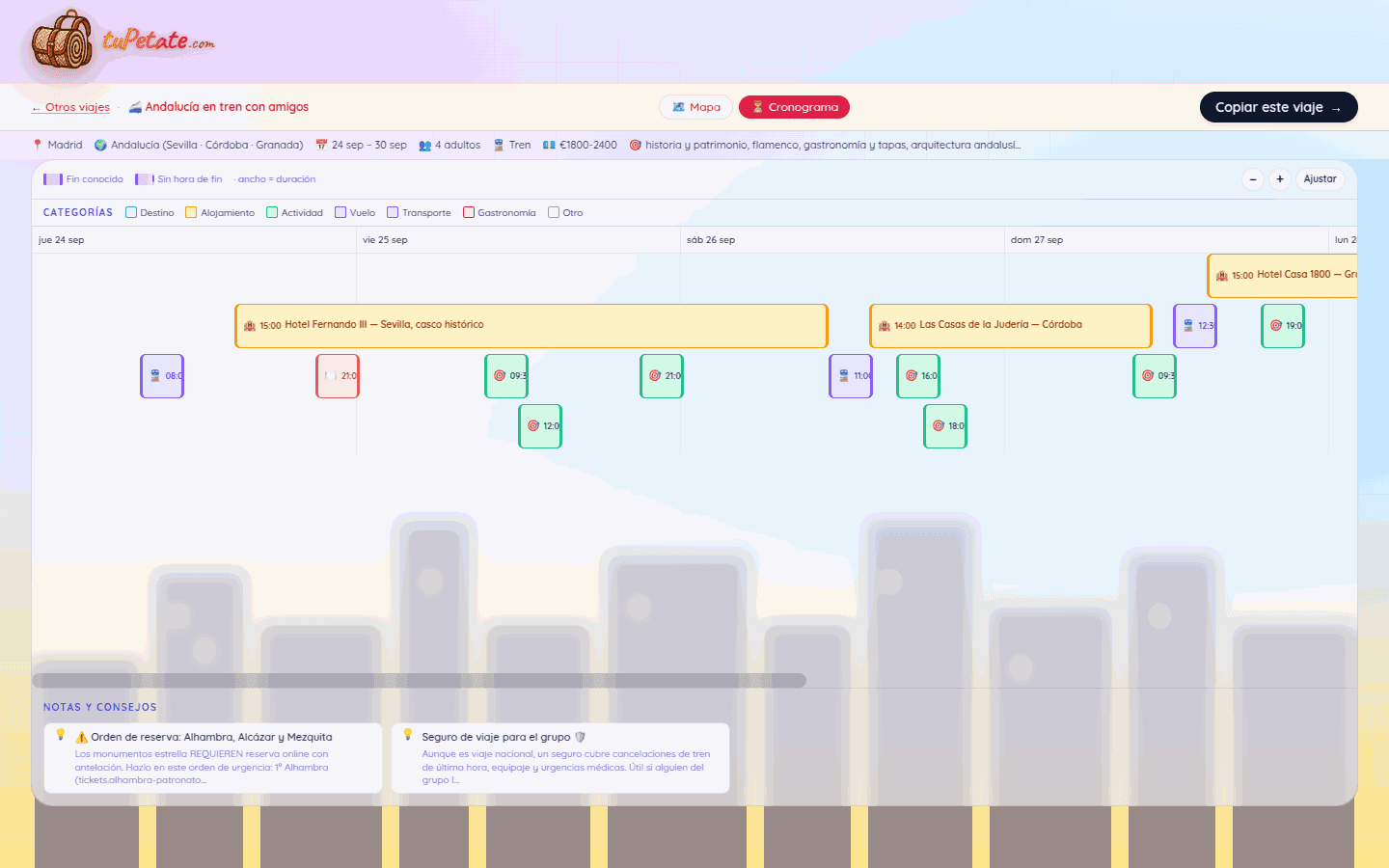Toggle the Alojamiento category checkbox

click(191, 212)
